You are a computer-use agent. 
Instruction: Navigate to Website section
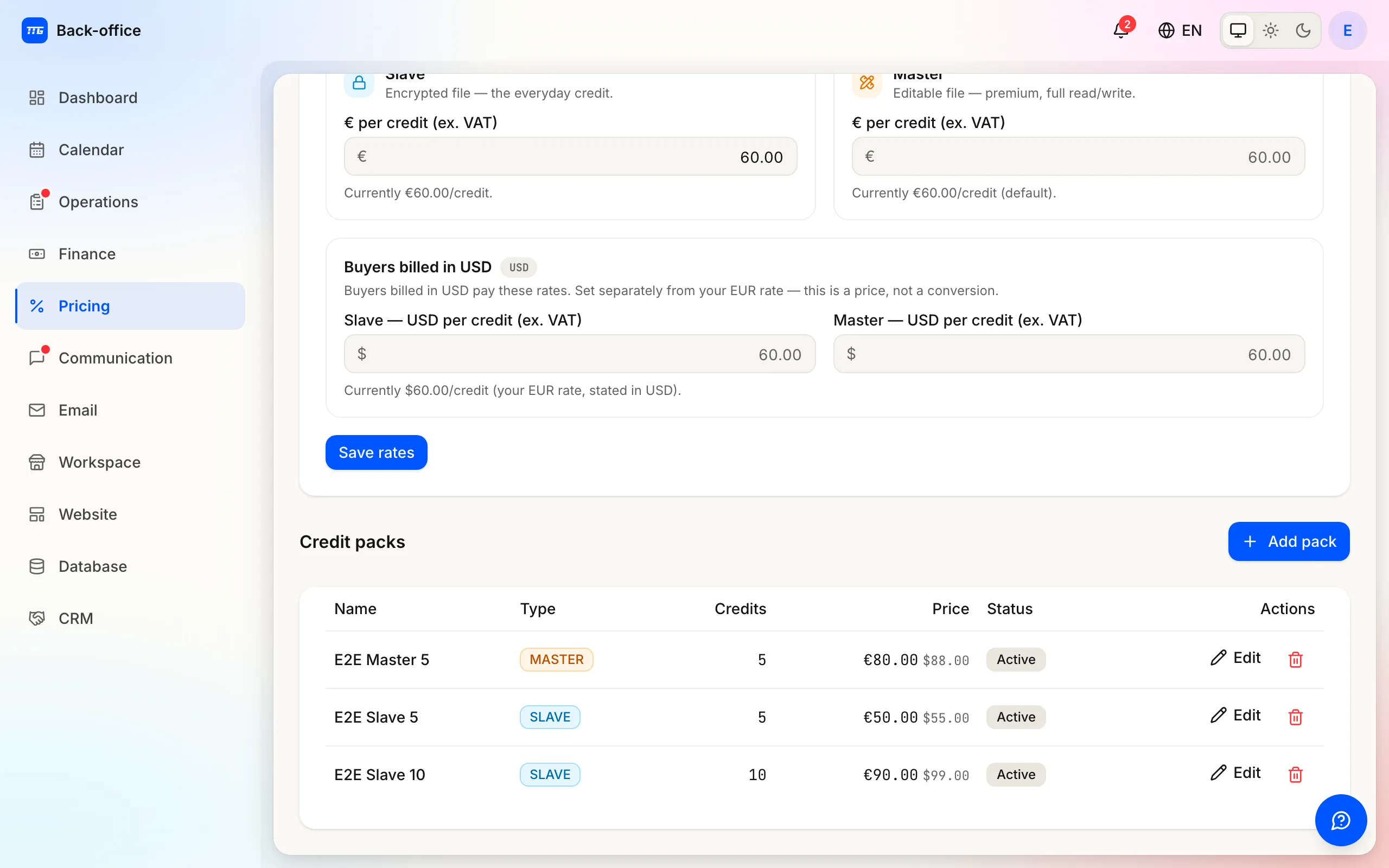pos(130,514)
